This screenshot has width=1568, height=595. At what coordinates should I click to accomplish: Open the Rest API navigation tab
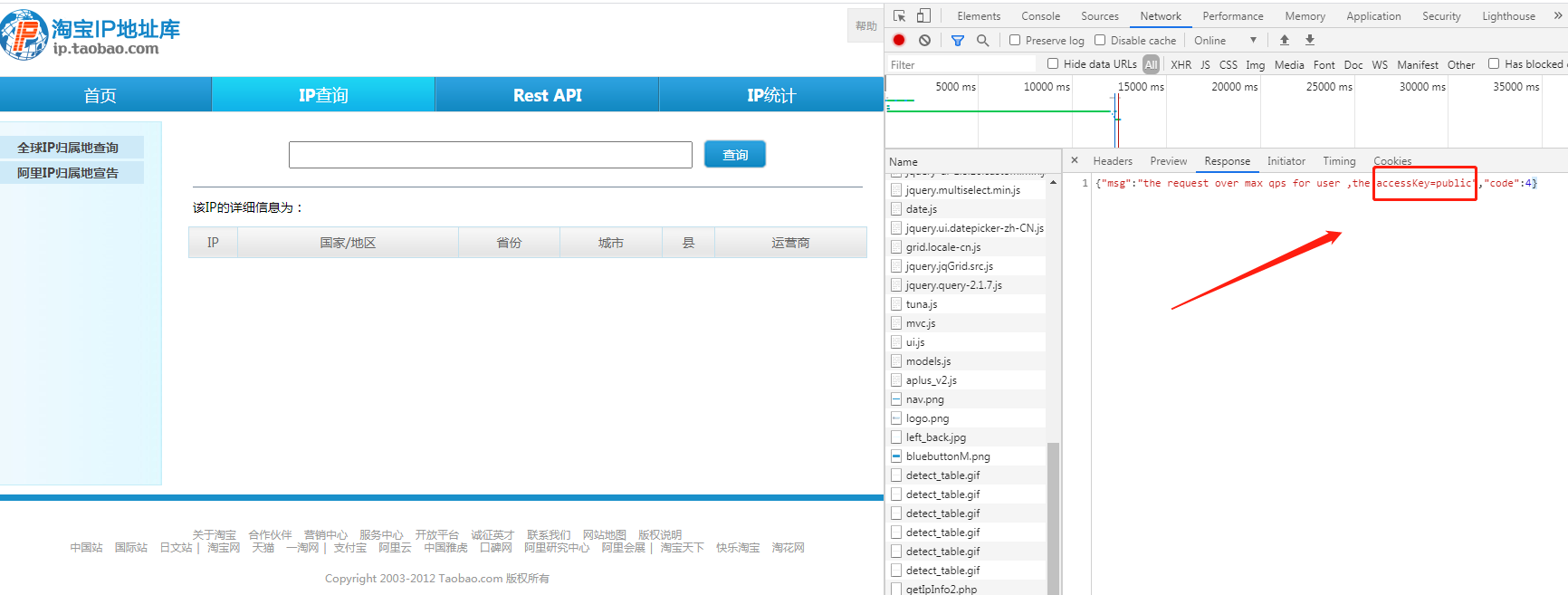[x=547, y=95]
